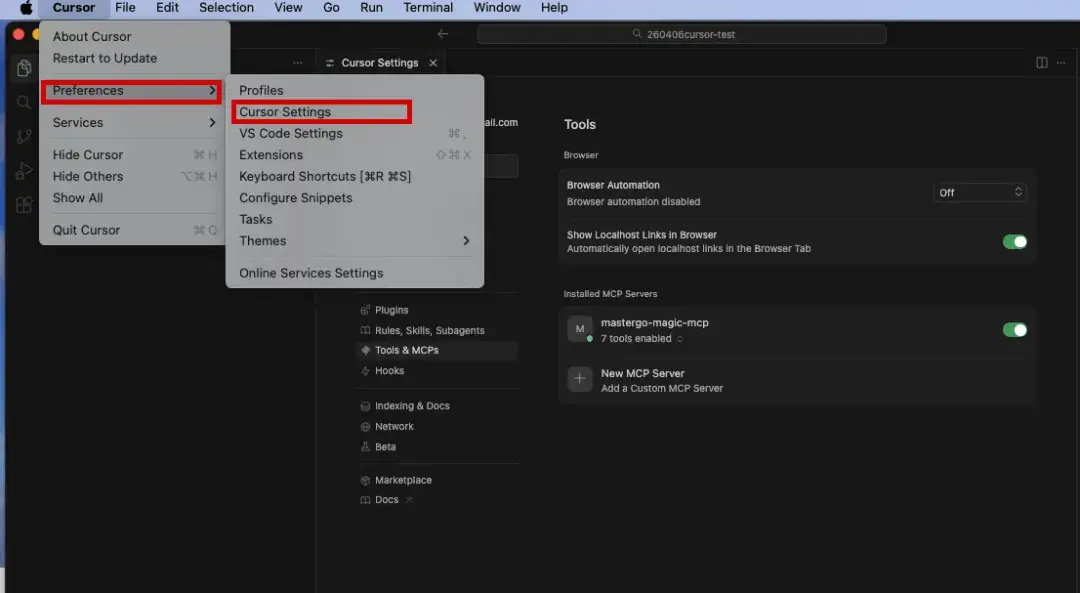This screenshot has width=1080, height=593.
Task: Click the split editor icon at top right
Action: (x=1042, y=63)
